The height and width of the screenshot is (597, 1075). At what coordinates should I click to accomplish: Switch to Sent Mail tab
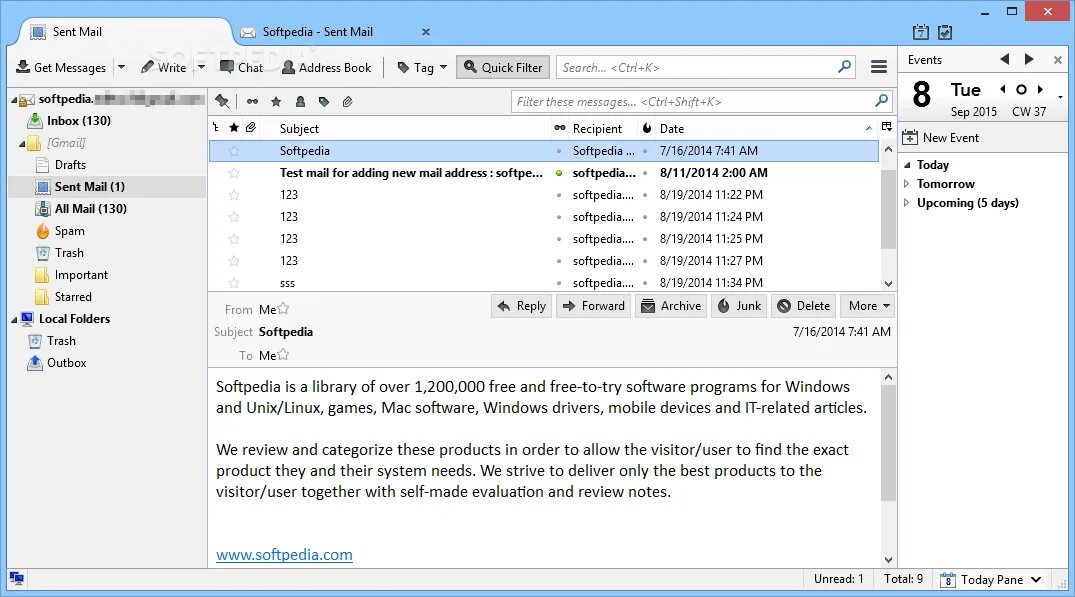77,32
